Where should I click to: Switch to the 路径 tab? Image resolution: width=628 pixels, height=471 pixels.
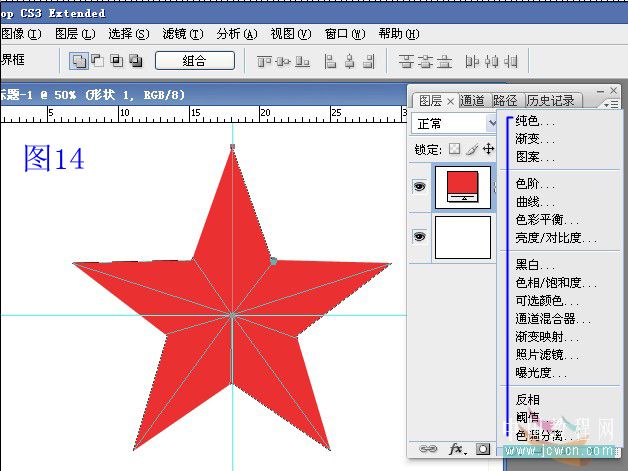(505, 101)
